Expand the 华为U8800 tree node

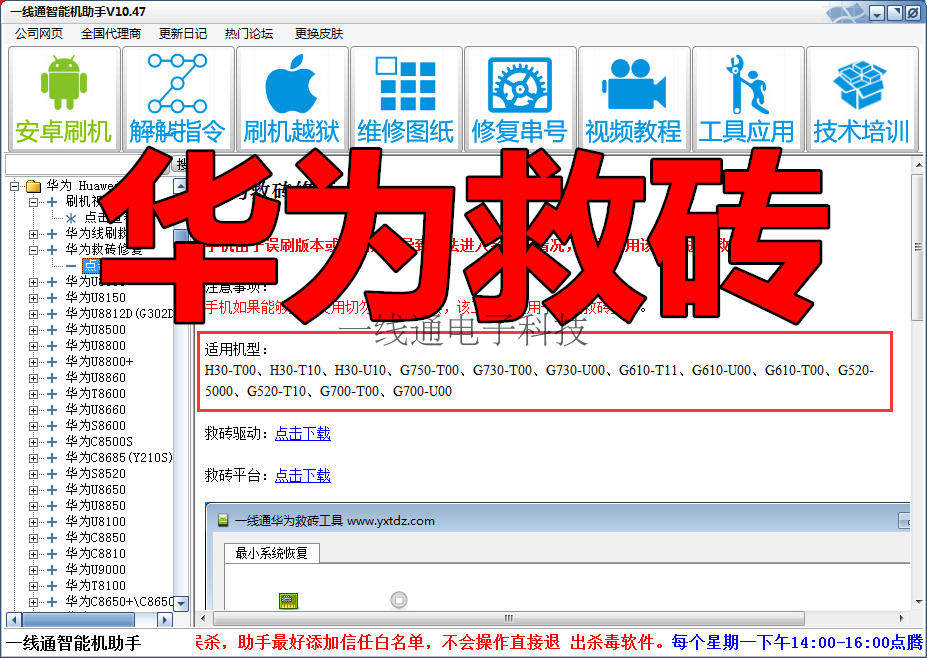[33, 346]
